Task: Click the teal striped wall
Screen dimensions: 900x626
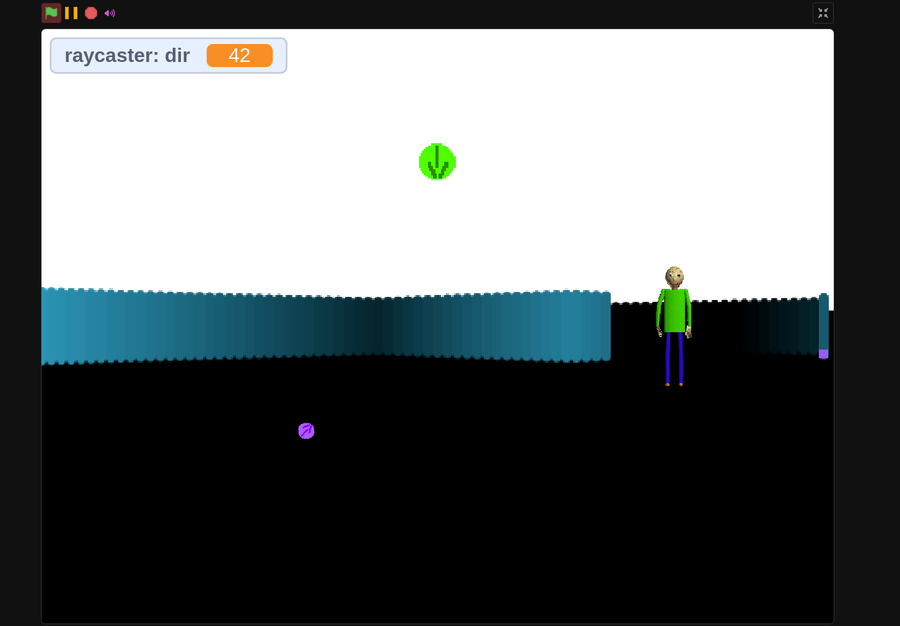Action: [325, 326]
